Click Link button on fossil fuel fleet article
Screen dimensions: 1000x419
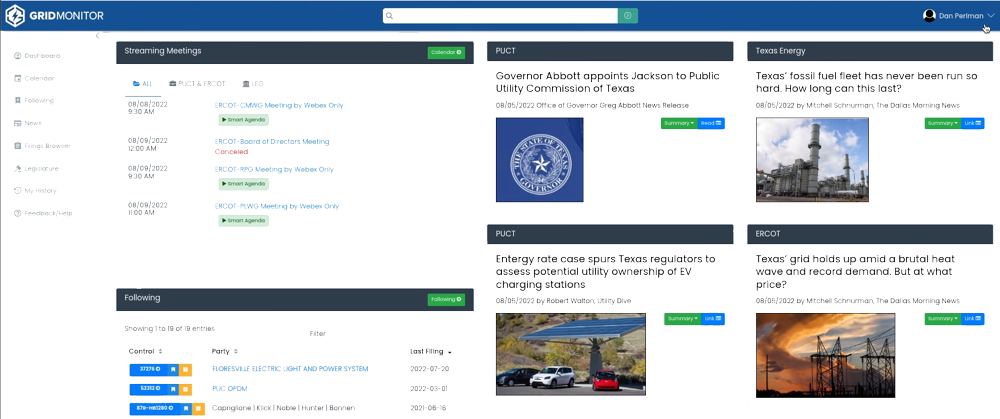point(973,123)
